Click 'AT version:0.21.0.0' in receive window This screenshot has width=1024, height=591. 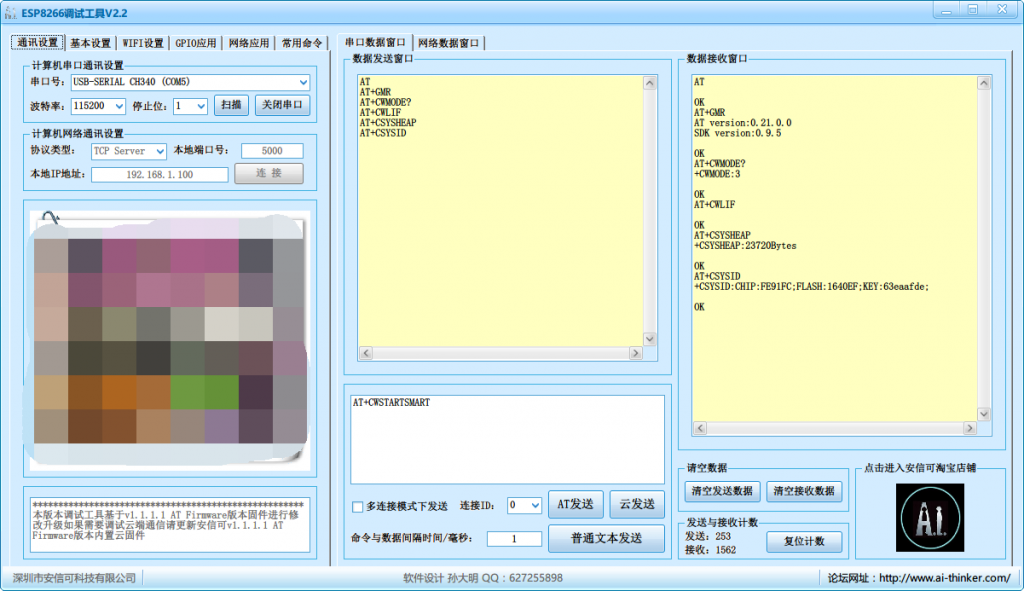743,123
